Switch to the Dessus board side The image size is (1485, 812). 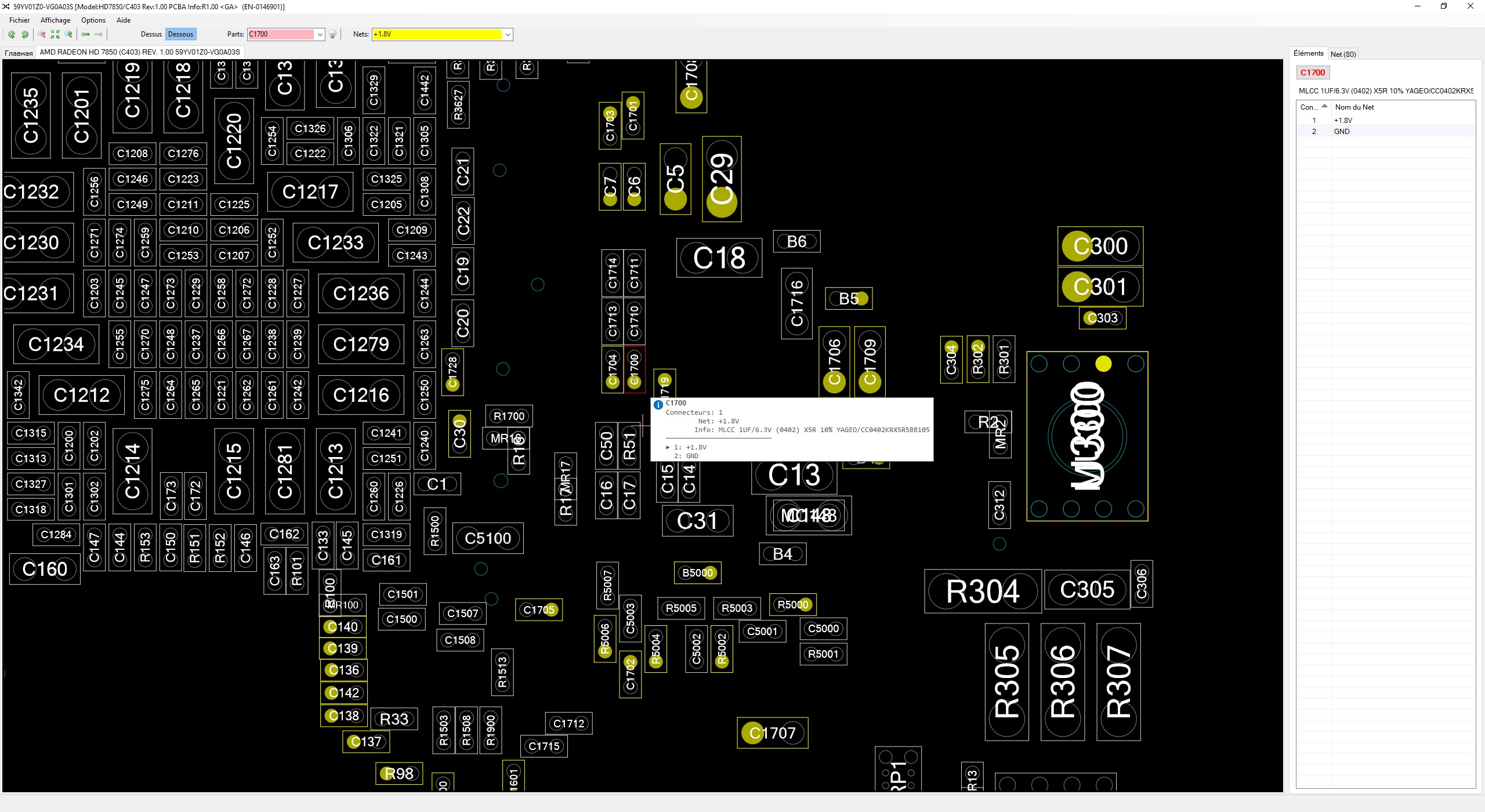coord(151,34)
